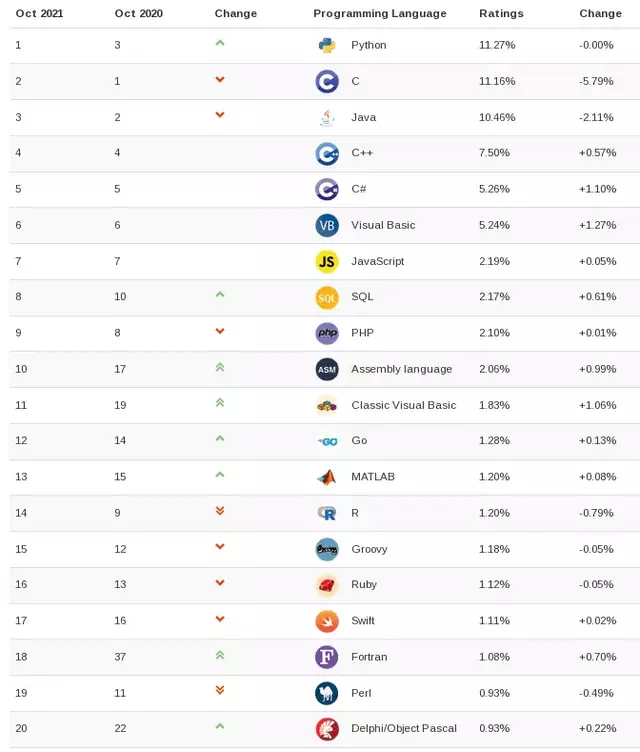The height and width of the screenshot is (752, 640).
Task: Select the Visual Basic VB icon
Action: (327, 225)
